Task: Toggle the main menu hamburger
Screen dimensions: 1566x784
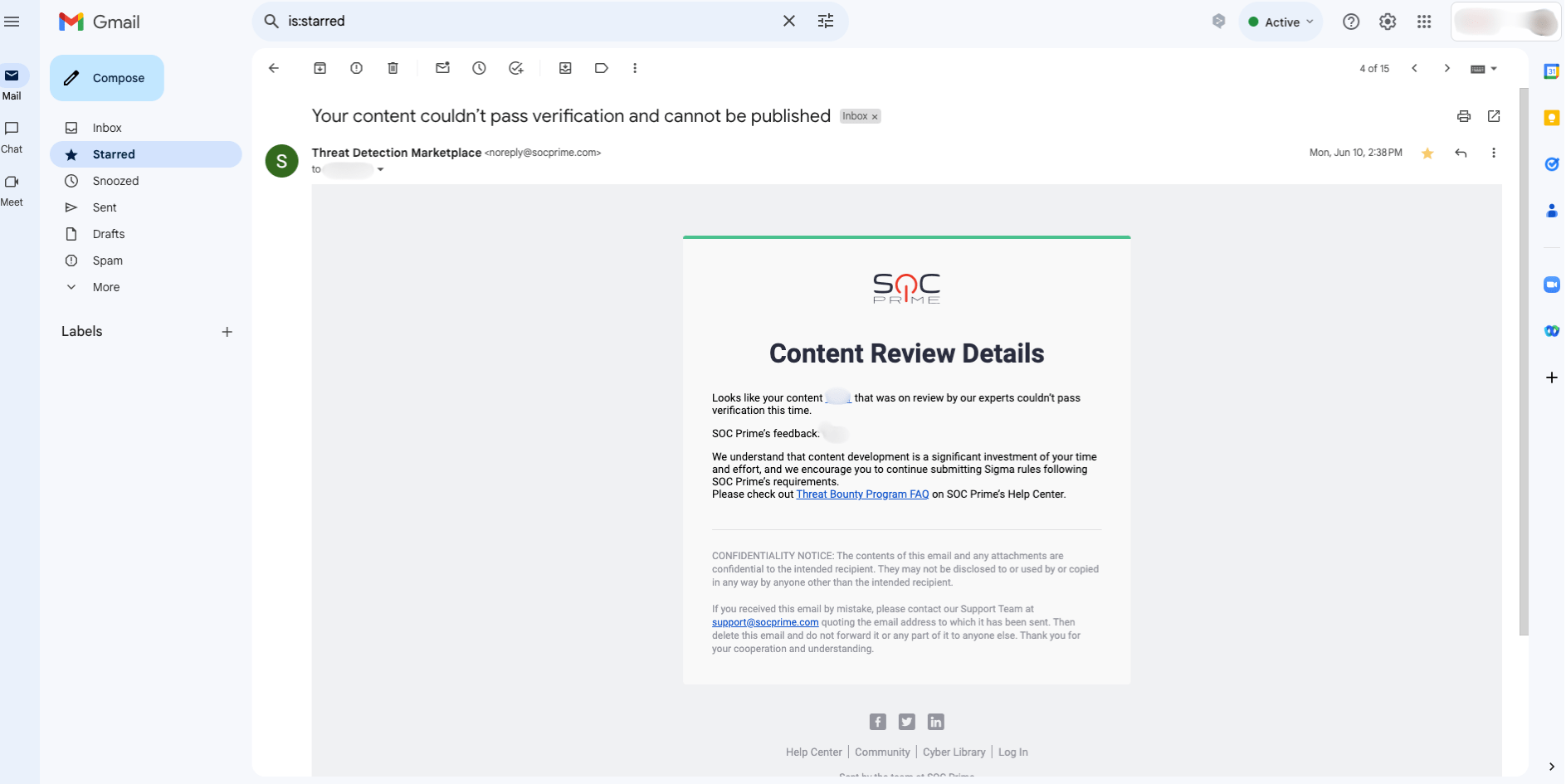Action: pyautogui.click(x=12, y=22)
